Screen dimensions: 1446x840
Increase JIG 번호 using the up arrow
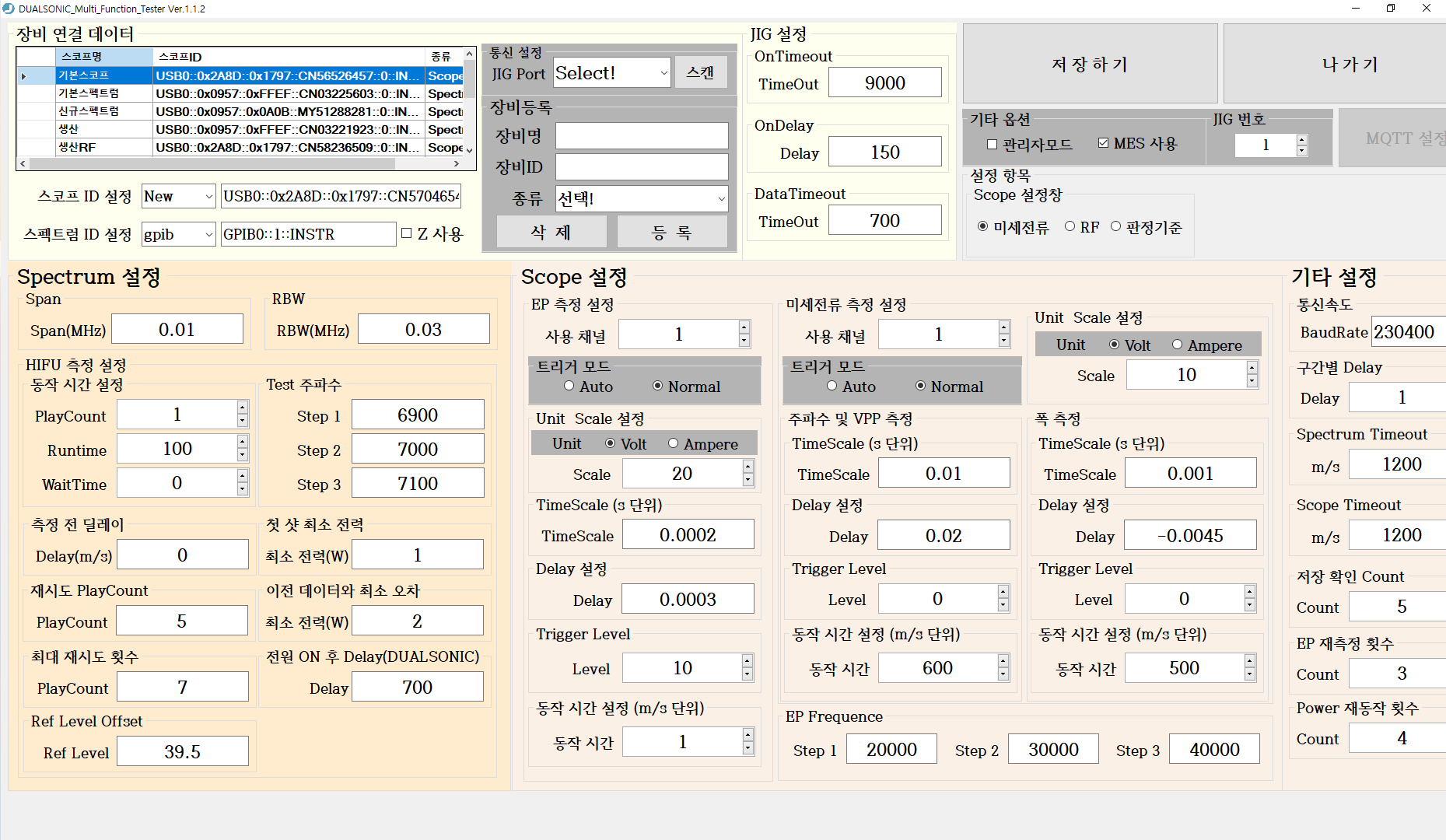[1301, 140]
